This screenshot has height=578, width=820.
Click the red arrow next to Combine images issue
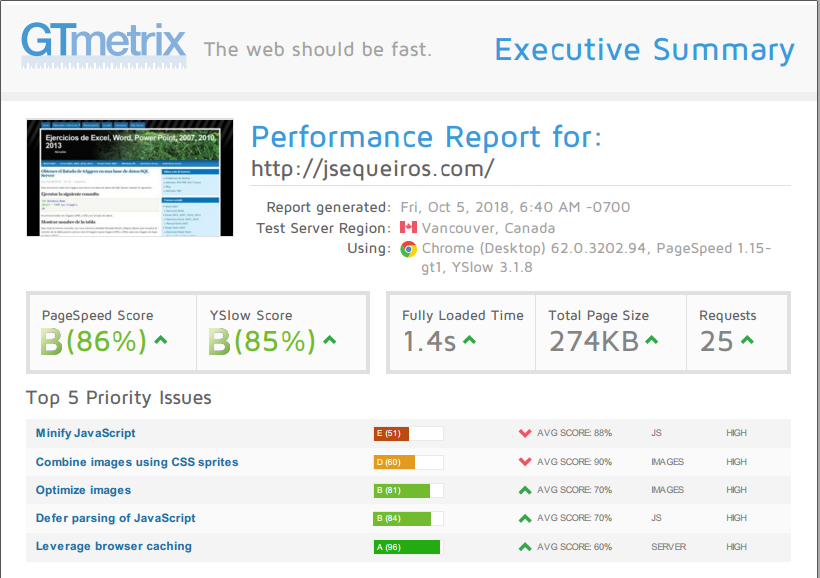point(524,462)
